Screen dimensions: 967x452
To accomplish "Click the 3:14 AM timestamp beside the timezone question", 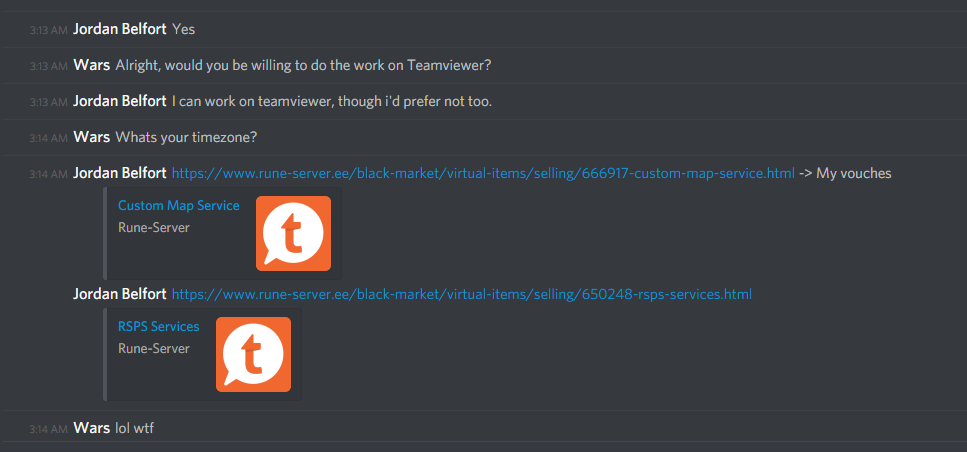I will (48, 139).
